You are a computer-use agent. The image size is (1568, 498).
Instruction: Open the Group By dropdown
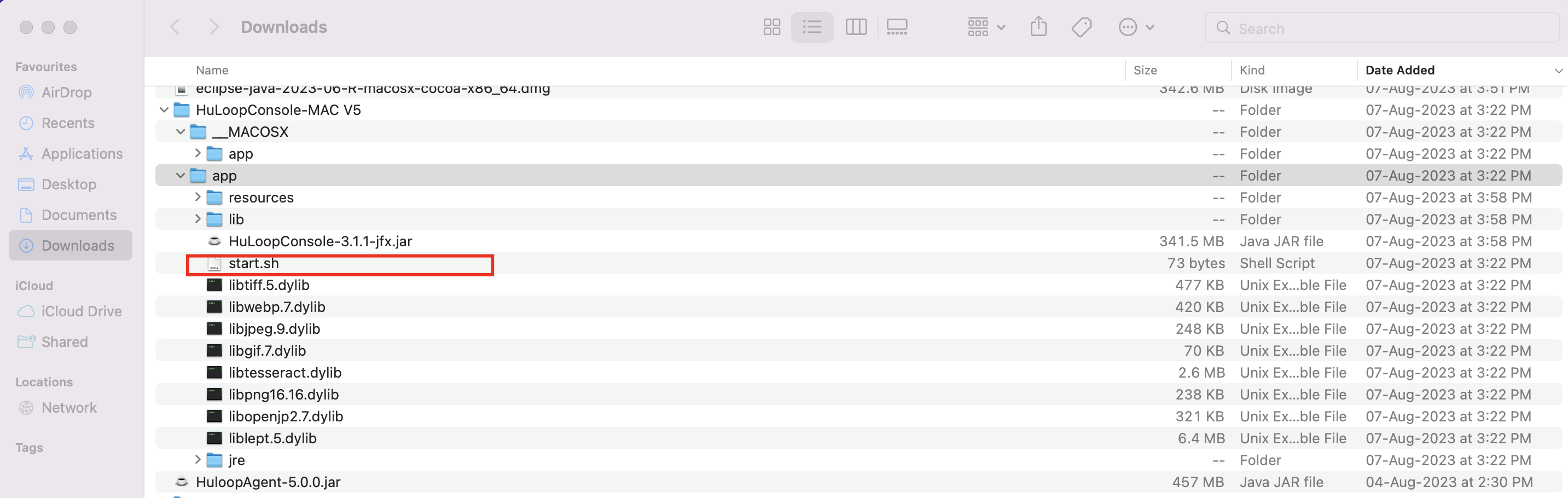tap(985, 27)
